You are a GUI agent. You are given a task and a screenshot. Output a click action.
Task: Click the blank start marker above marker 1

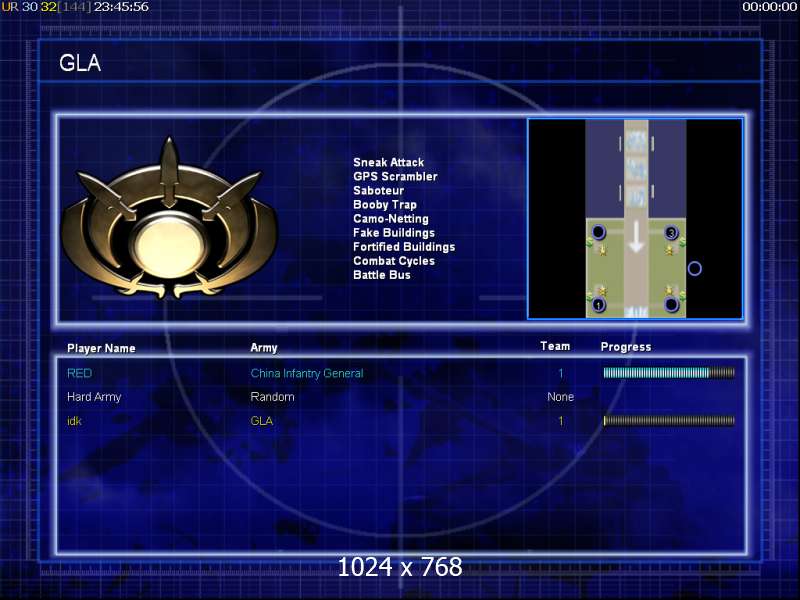598,233
